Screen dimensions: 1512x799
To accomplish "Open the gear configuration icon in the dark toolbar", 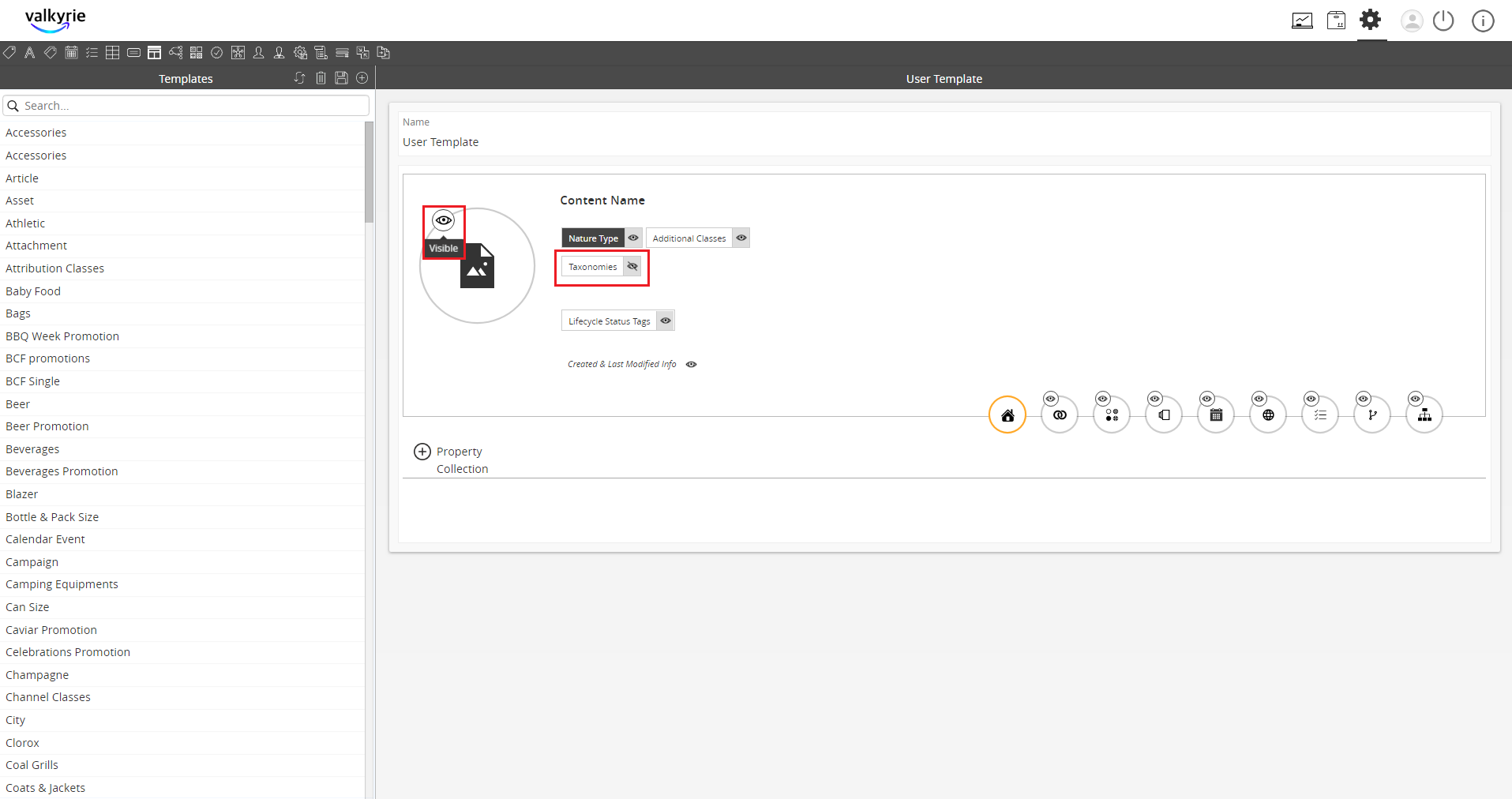I will click(x=300, y=53).
